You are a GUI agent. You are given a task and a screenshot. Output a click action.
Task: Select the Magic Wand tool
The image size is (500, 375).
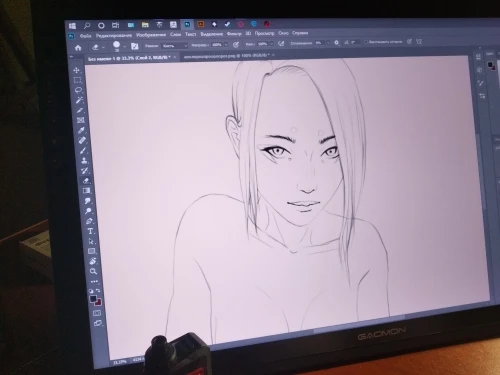[79, 100]
